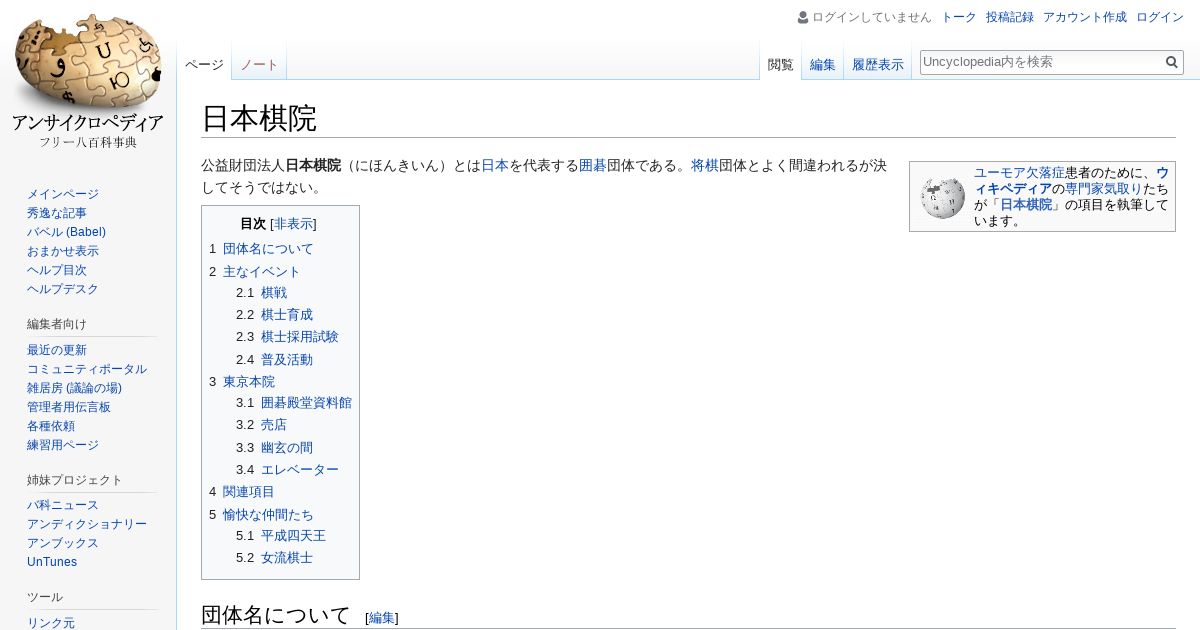Viewport: 1200px width, 630px height.
Task: Open リンク元 tools link
Action: 51,623
